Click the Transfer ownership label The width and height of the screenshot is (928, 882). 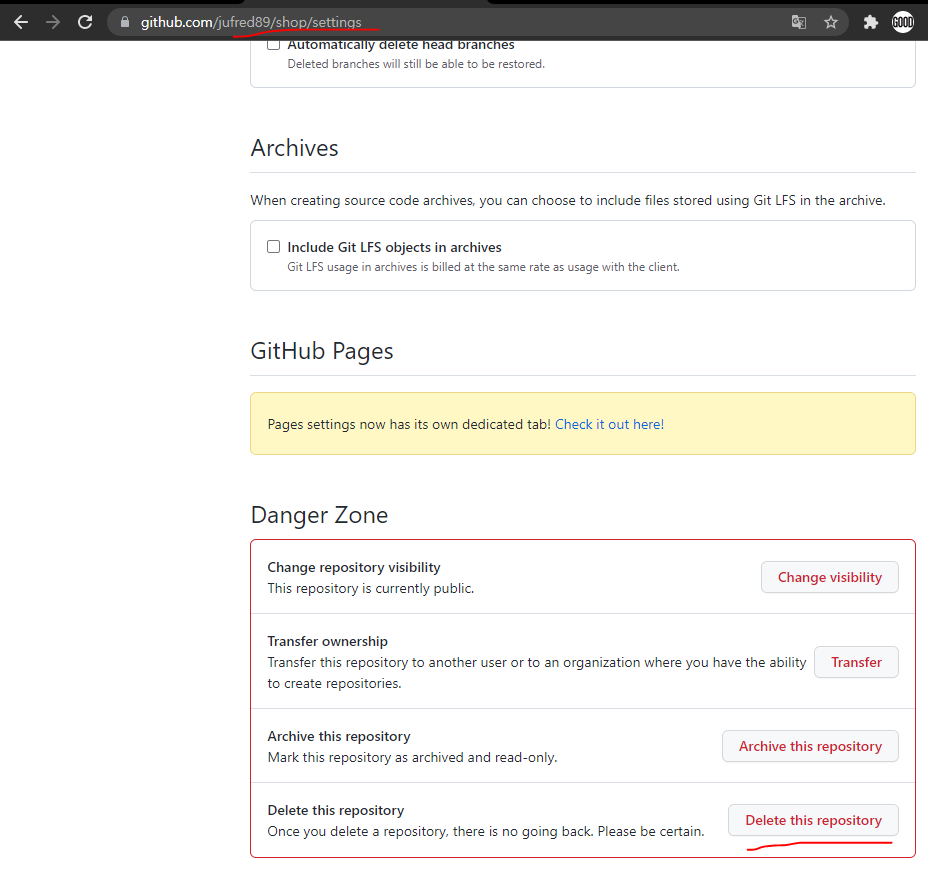(327, 641)
